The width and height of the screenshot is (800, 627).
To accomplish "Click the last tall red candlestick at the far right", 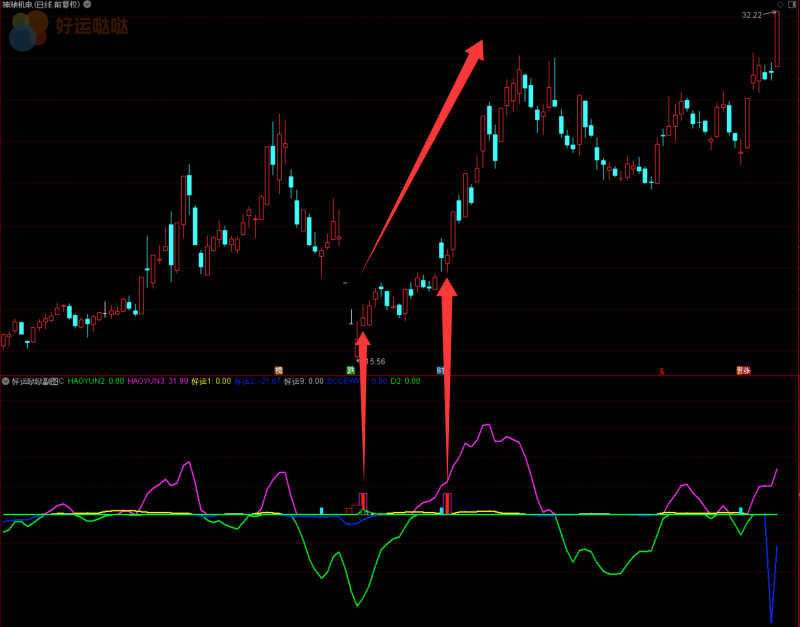I will point(777,39).
